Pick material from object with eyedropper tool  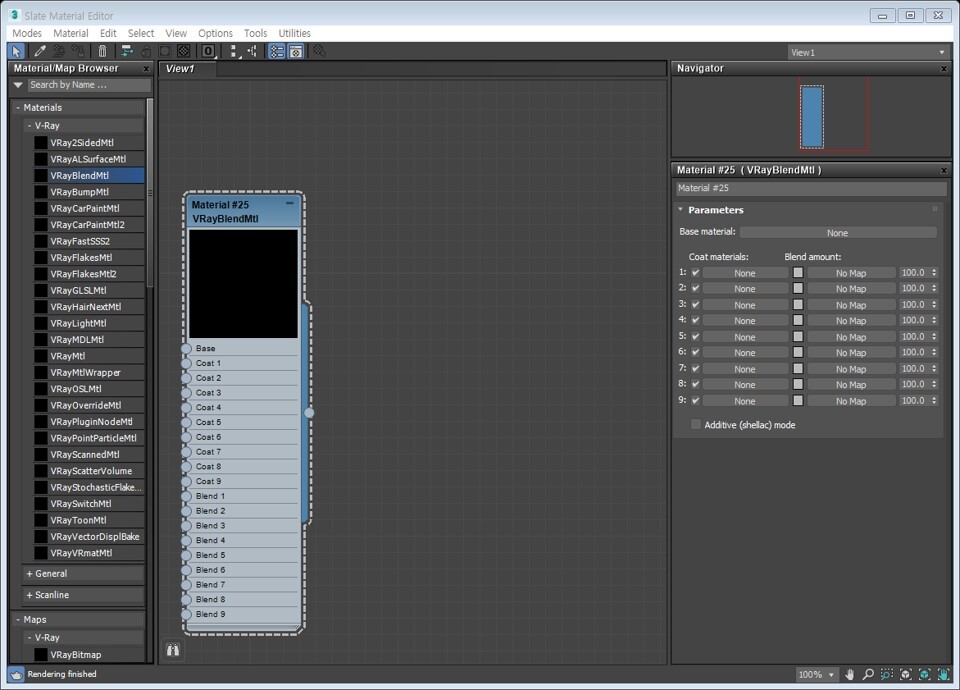[x=40, y=51]
